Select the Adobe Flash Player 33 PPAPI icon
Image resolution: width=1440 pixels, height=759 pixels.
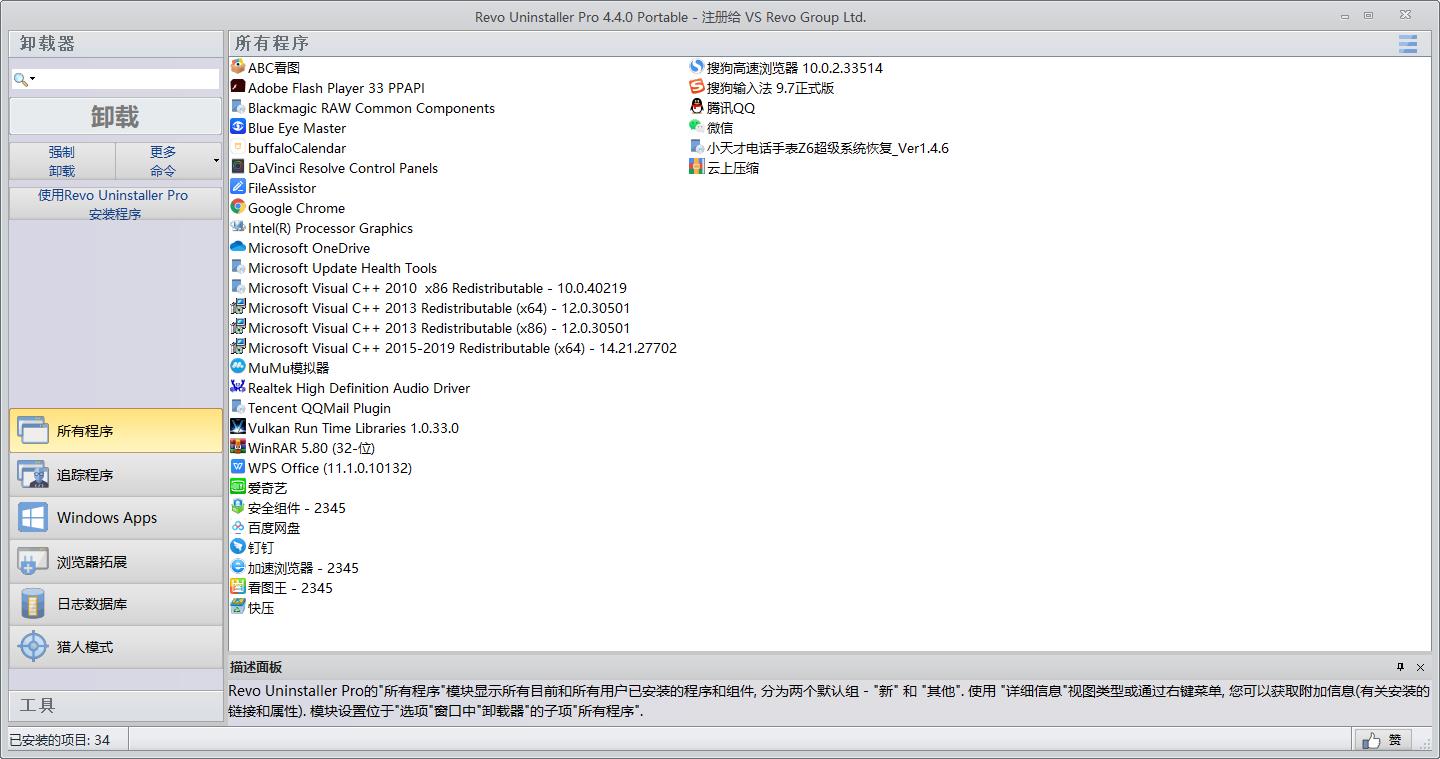pos(238,87)
